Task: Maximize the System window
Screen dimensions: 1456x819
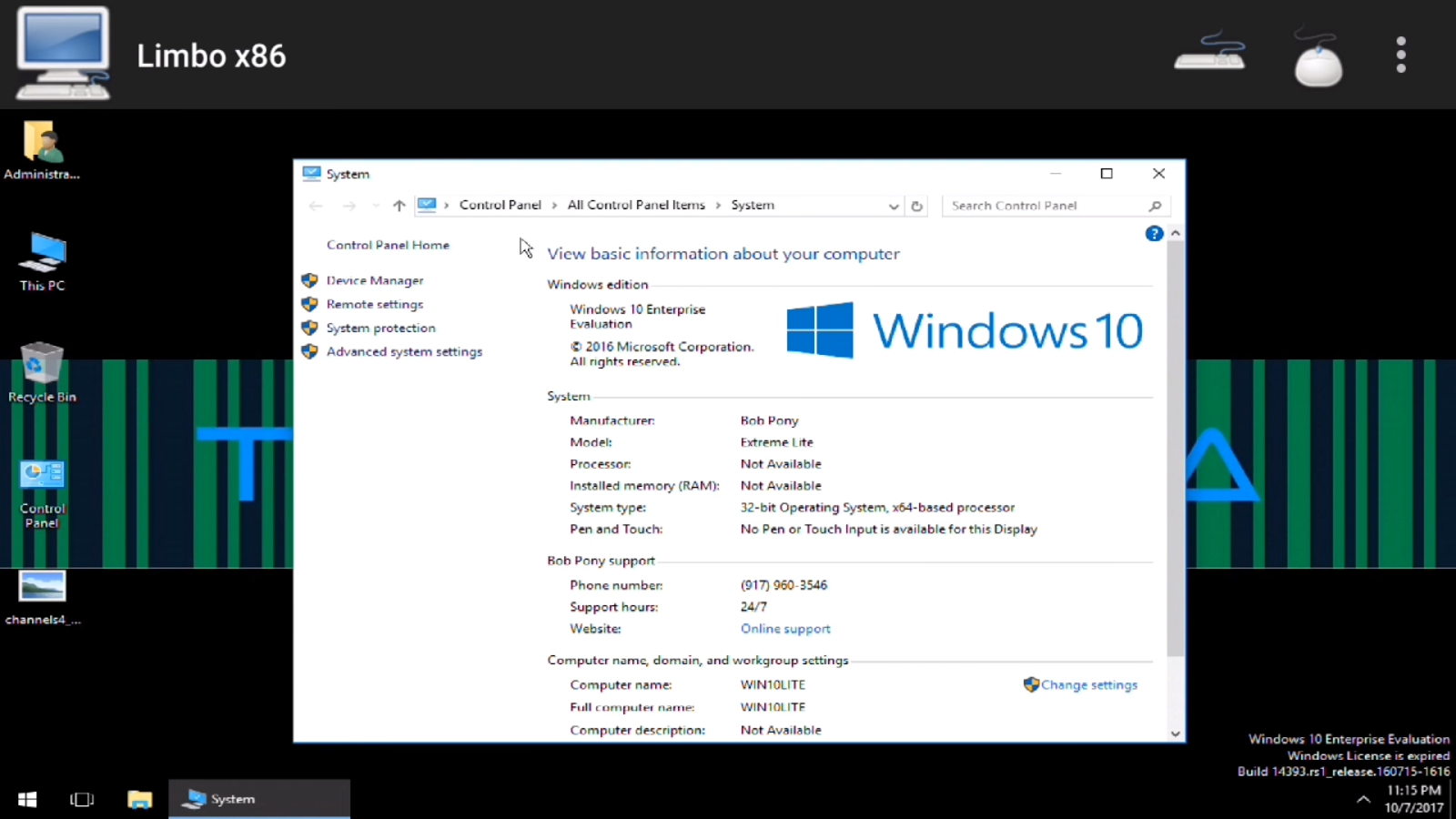Action: pyautogui.click(x=1107, y=173)
